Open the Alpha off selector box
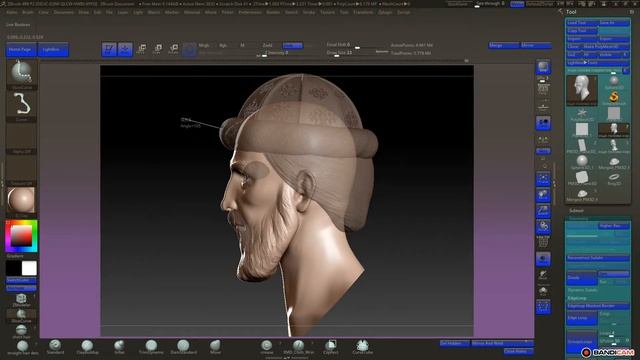640x360 pixels. pos(21,137)
